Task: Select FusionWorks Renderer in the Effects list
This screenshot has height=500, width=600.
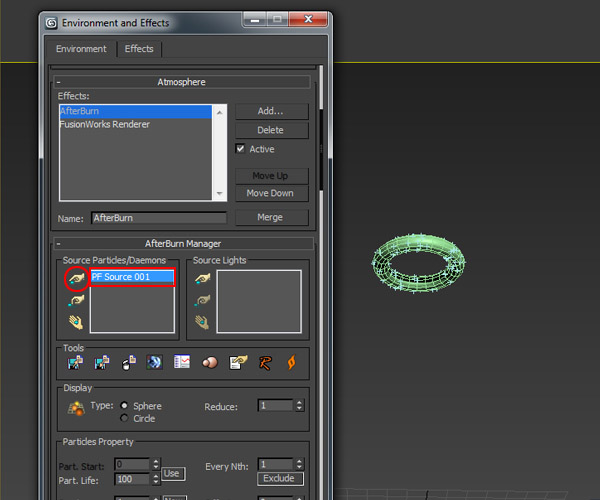Action: [136, 124]
